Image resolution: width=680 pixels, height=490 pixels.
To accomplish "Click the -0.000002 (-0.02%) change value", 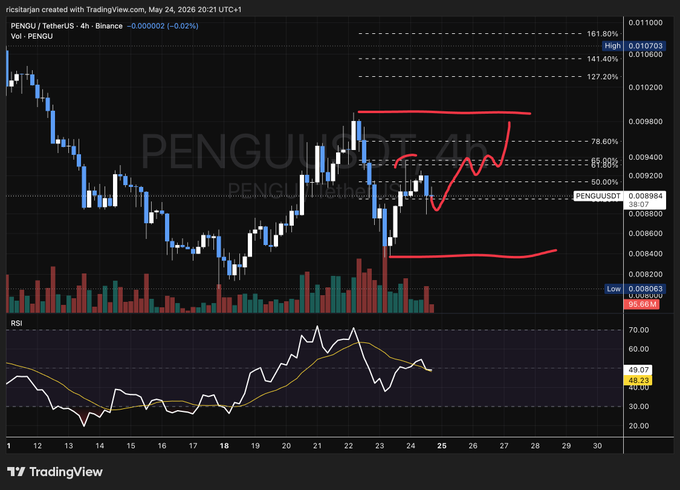I will (x=163, y=26).
